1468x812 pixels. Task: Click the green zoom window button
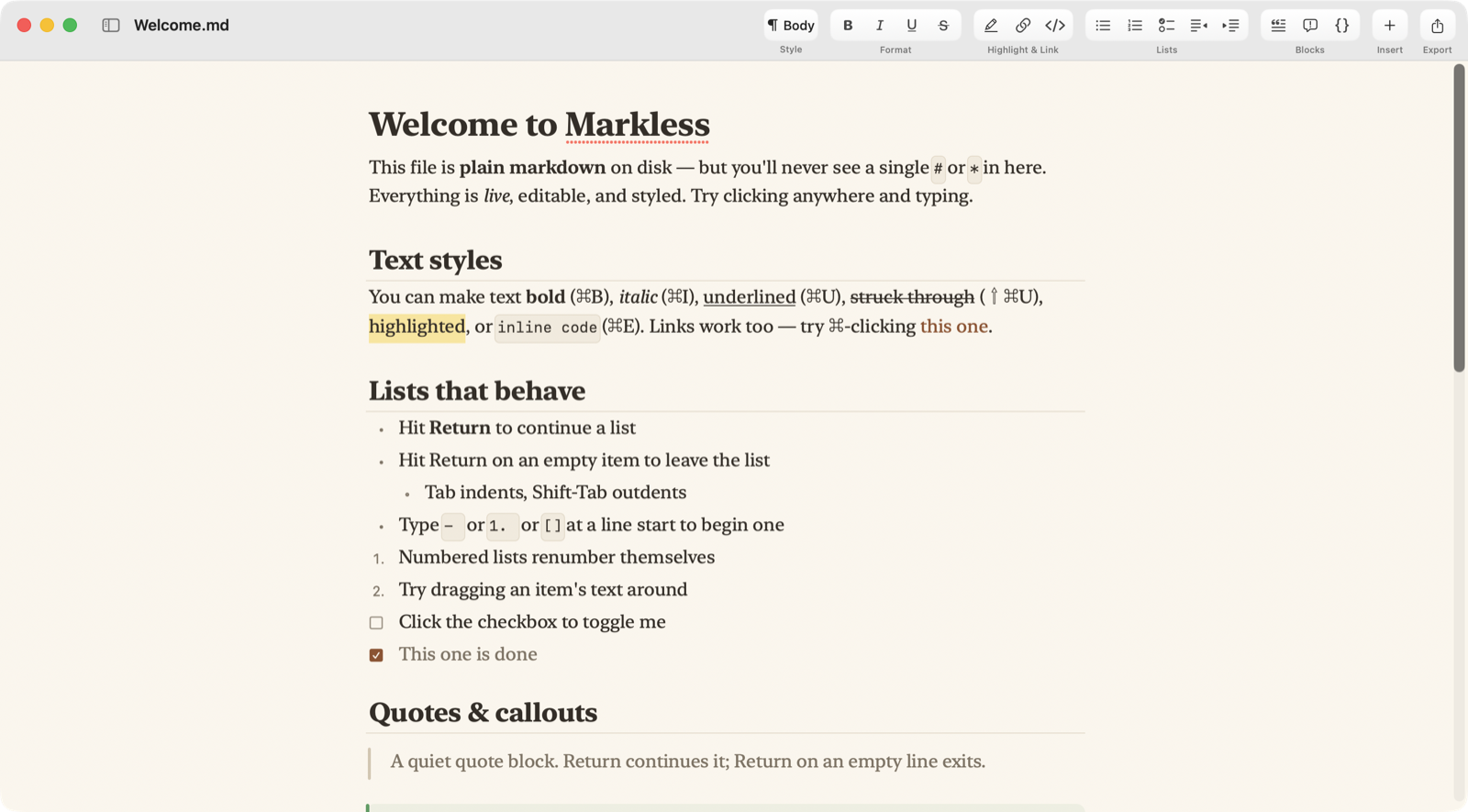[x=70, y=26]
